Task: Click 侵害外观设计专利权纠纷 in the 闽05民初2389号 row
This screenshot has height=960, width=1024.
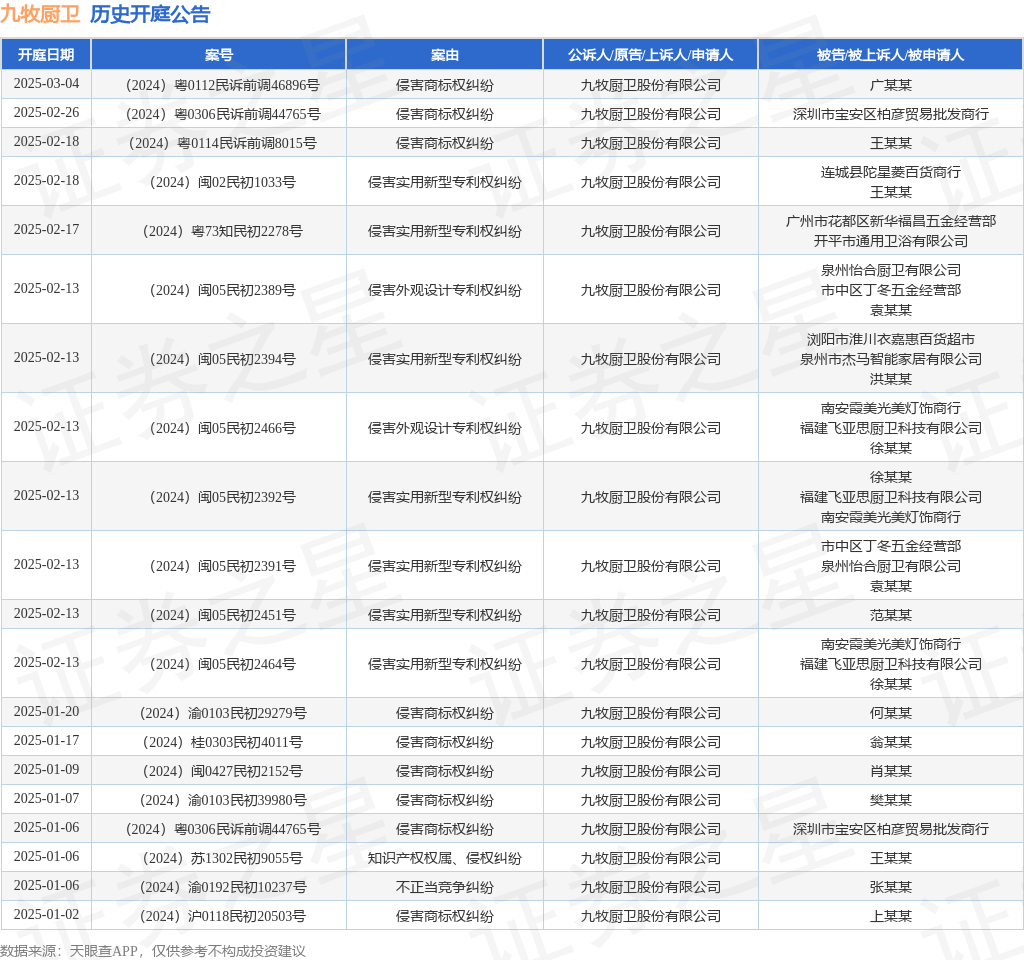Action: click(x=445, y=290)
